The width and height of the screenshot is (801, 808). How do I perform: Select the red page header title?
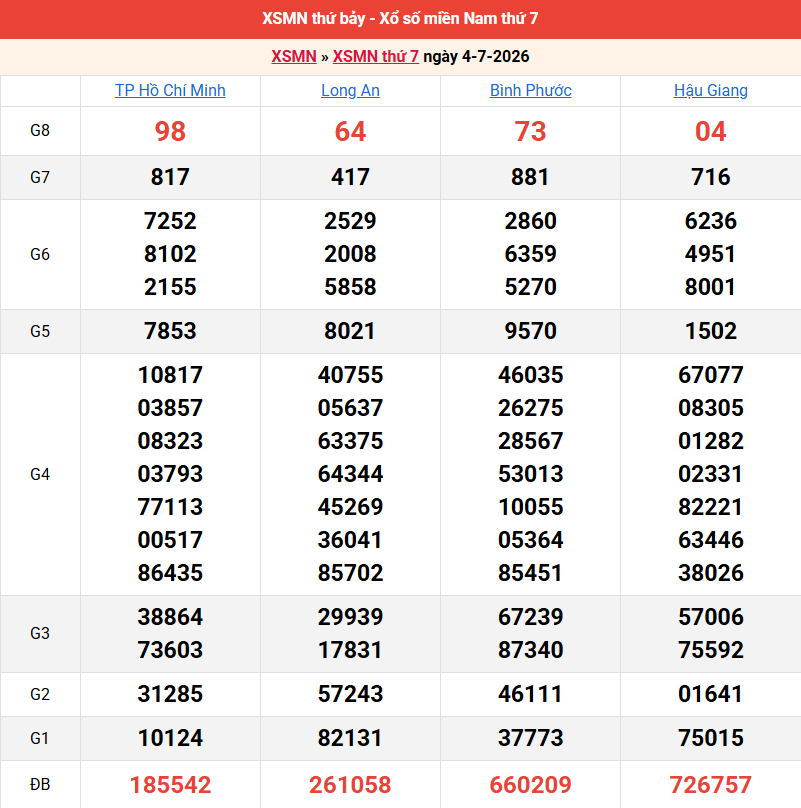pyautogui.click(x=400, y=19)
